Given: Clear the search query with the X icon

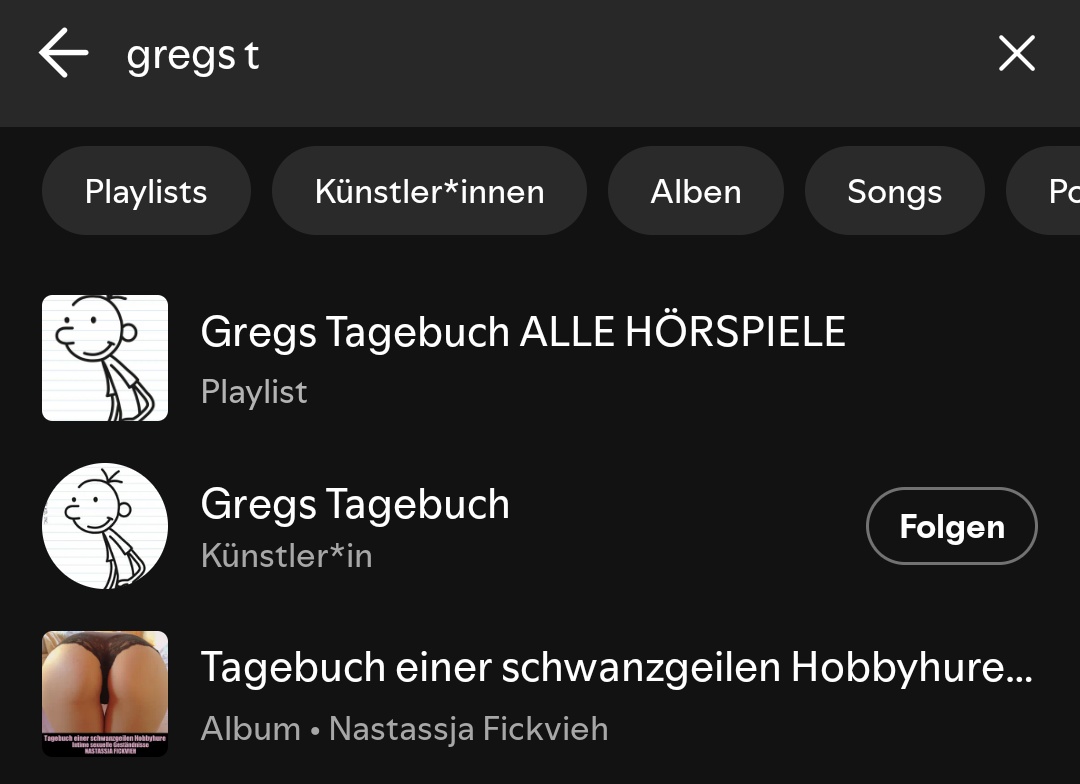Looking at the screenshot, I should [x=1016, y=54].
